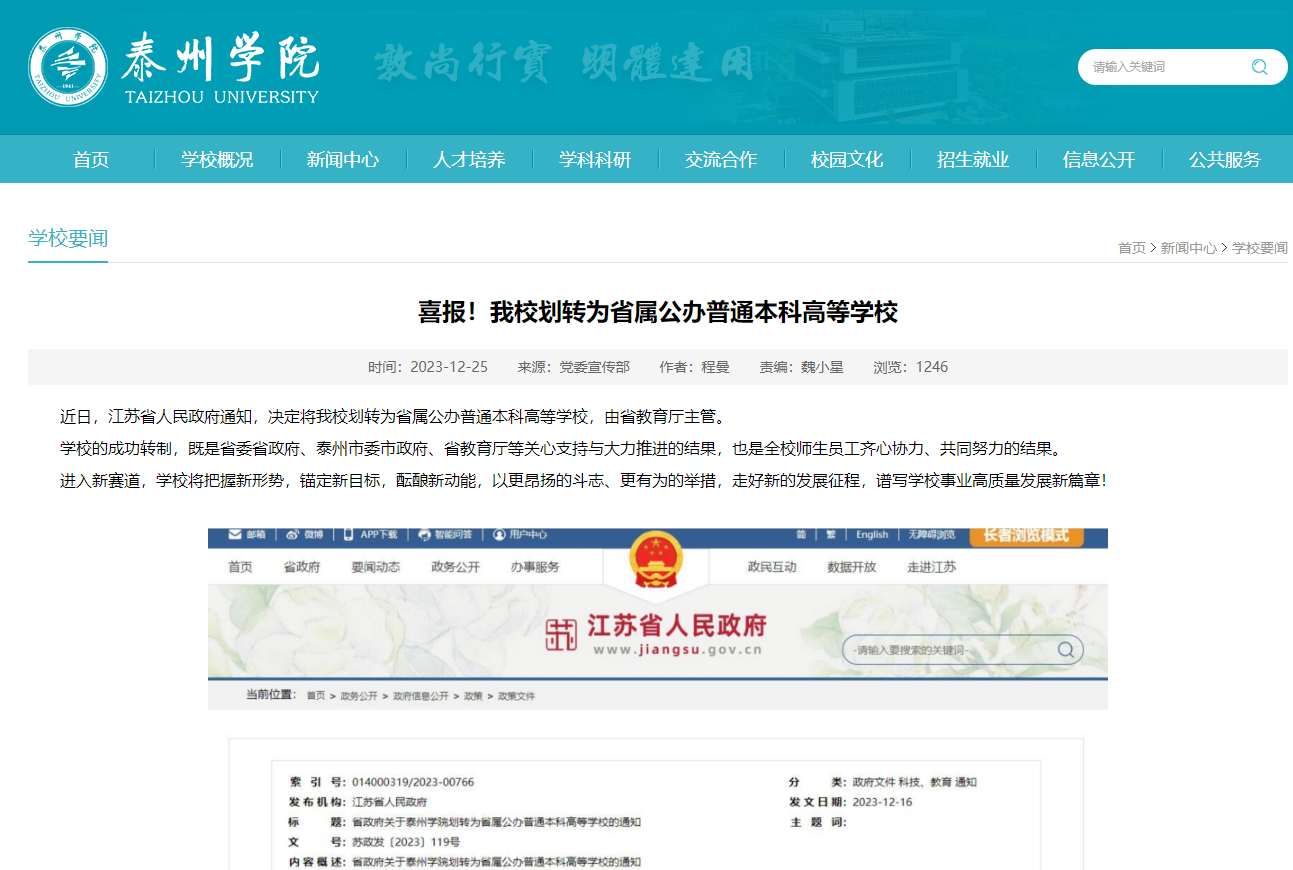Click 要闻动态 in embedded government menu

click(376, 567)
